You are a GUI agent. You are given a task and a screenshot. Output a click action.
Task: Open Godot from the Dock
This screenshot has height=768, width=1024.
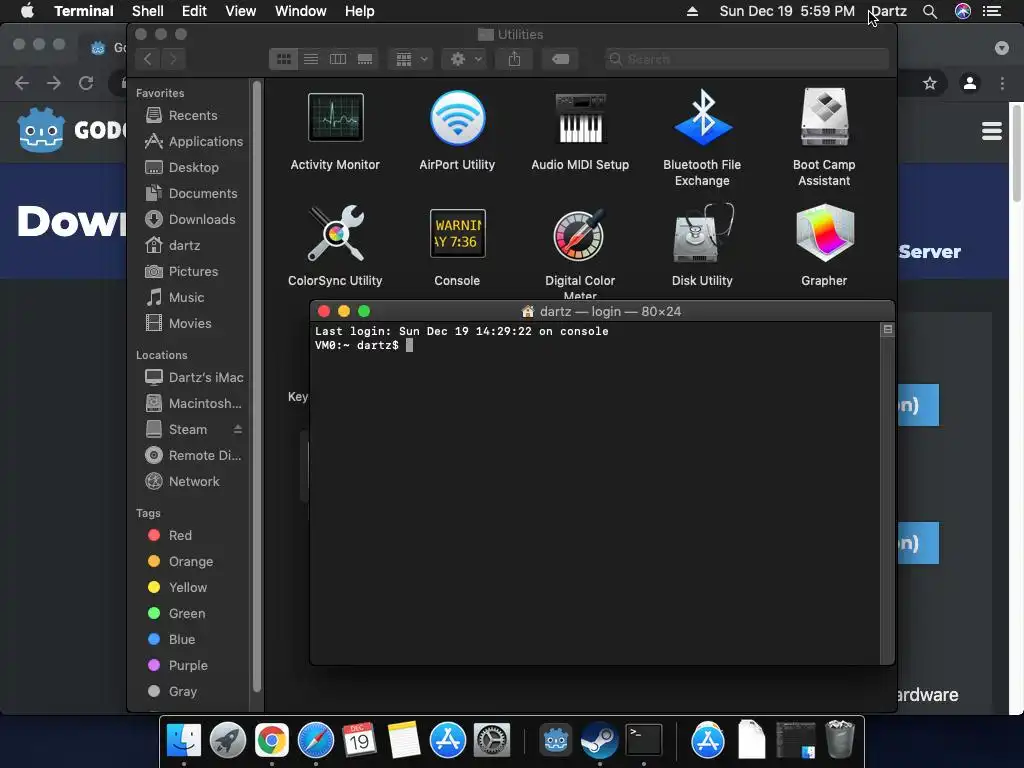(556, 741)
